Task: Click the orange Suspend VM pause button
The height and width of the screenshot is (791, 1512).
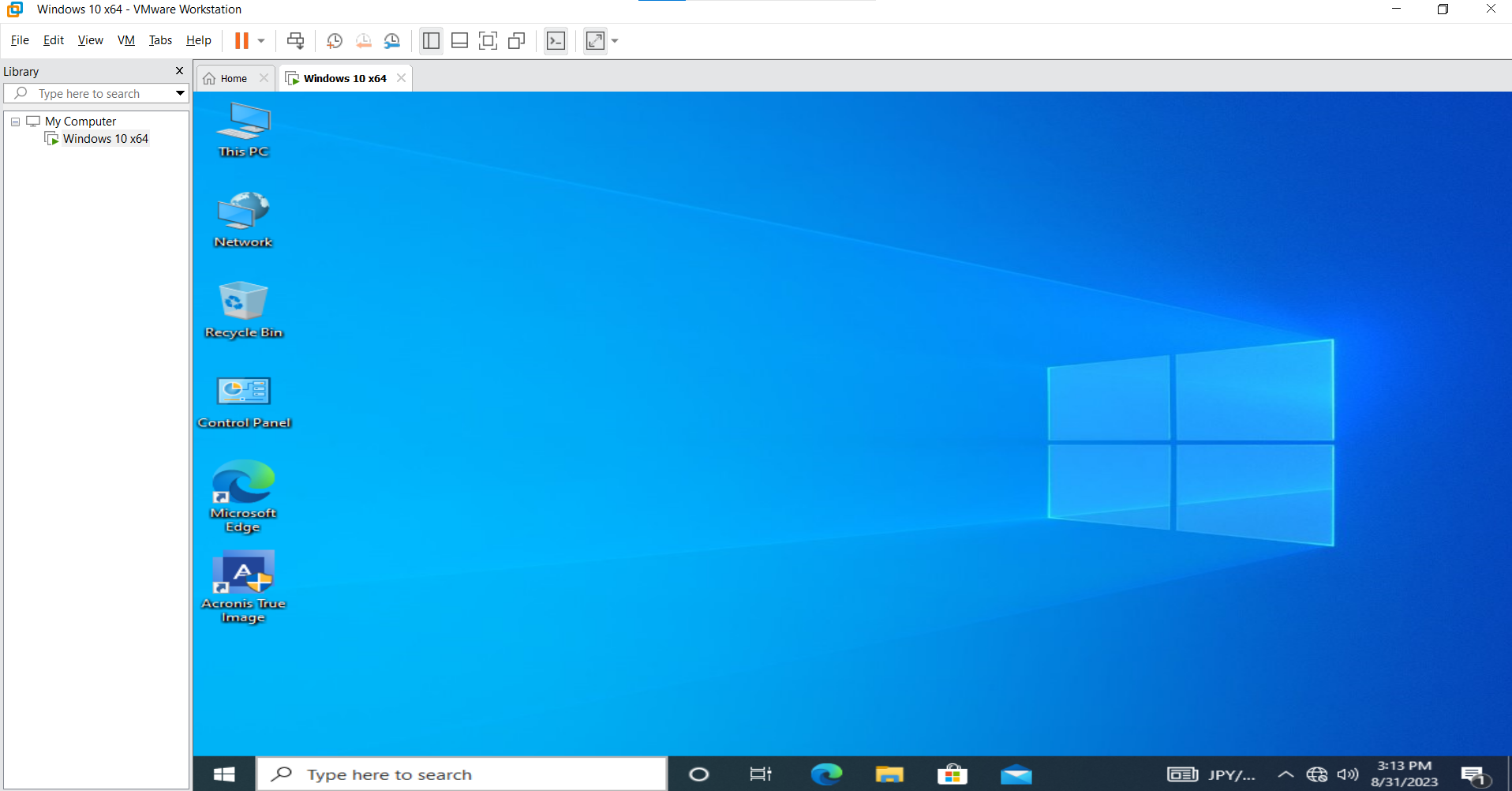Action: pyautogui.click(x=241, y=40)
